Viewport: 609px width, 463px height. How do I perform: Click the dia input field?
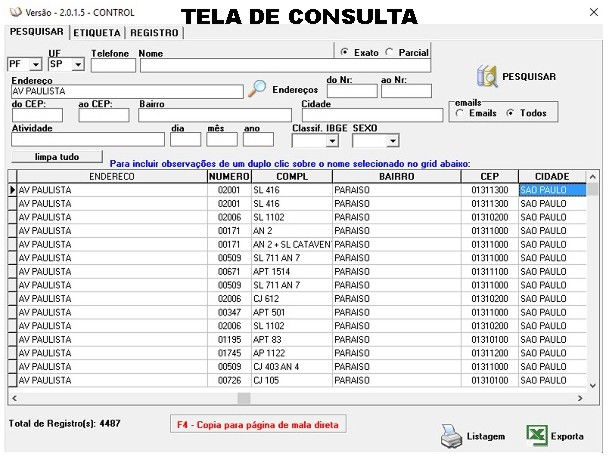(x=185, y=139)
